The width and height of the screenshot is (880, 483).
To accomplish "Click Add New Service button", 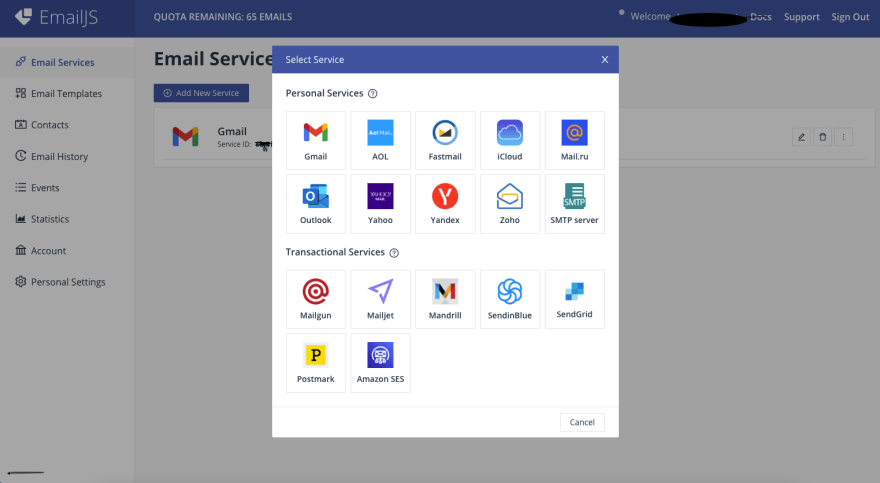I will tap(201, 93).
